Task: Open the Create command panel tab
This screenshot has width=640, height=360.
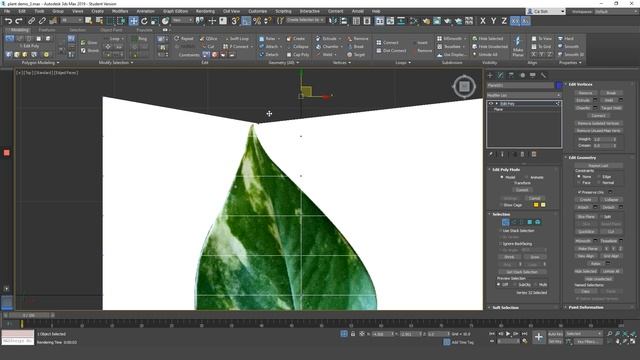Action: pos(490,75)
